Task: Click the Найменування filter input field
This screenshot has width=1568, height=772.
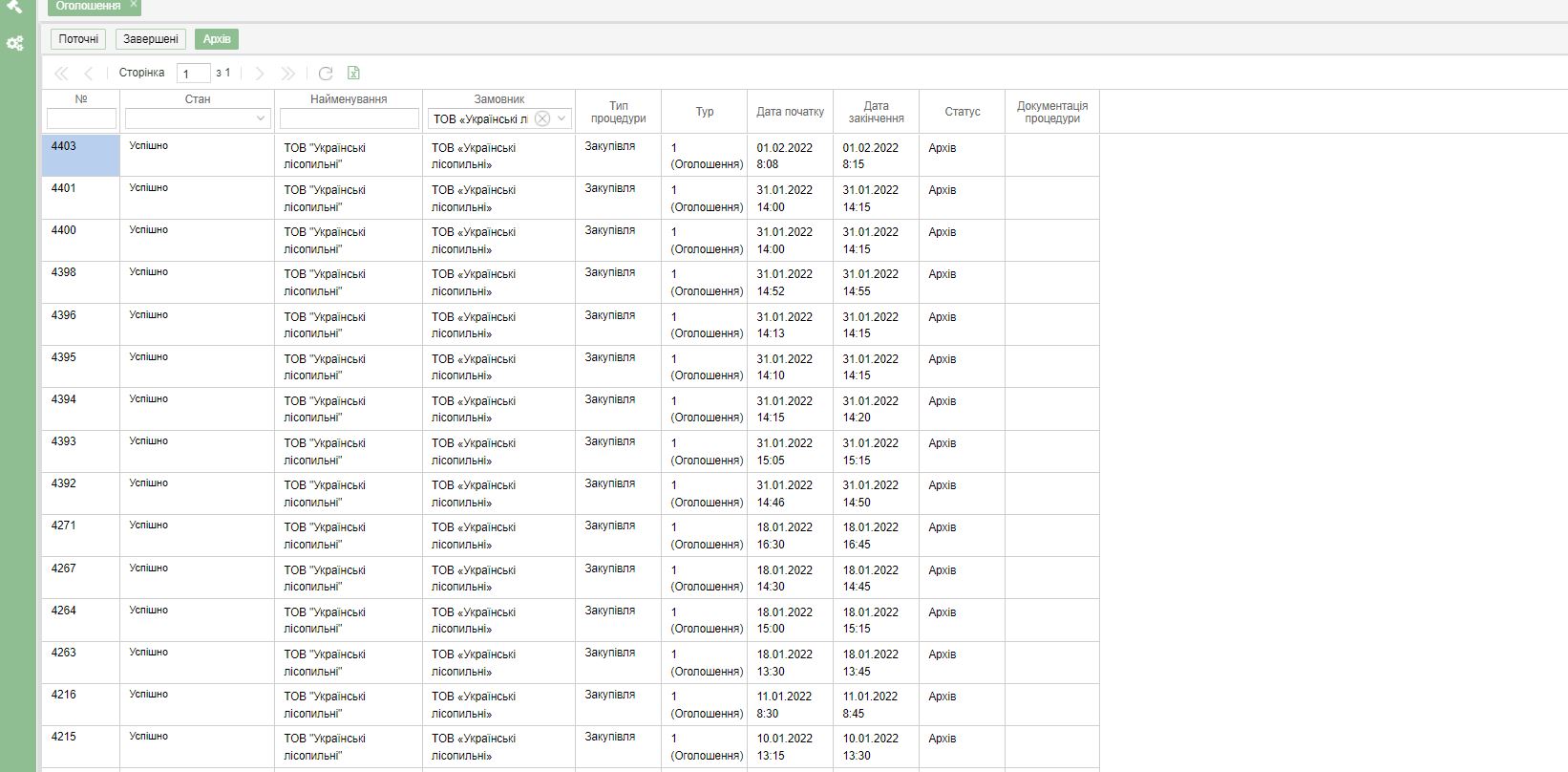Action: pos(349,118)
